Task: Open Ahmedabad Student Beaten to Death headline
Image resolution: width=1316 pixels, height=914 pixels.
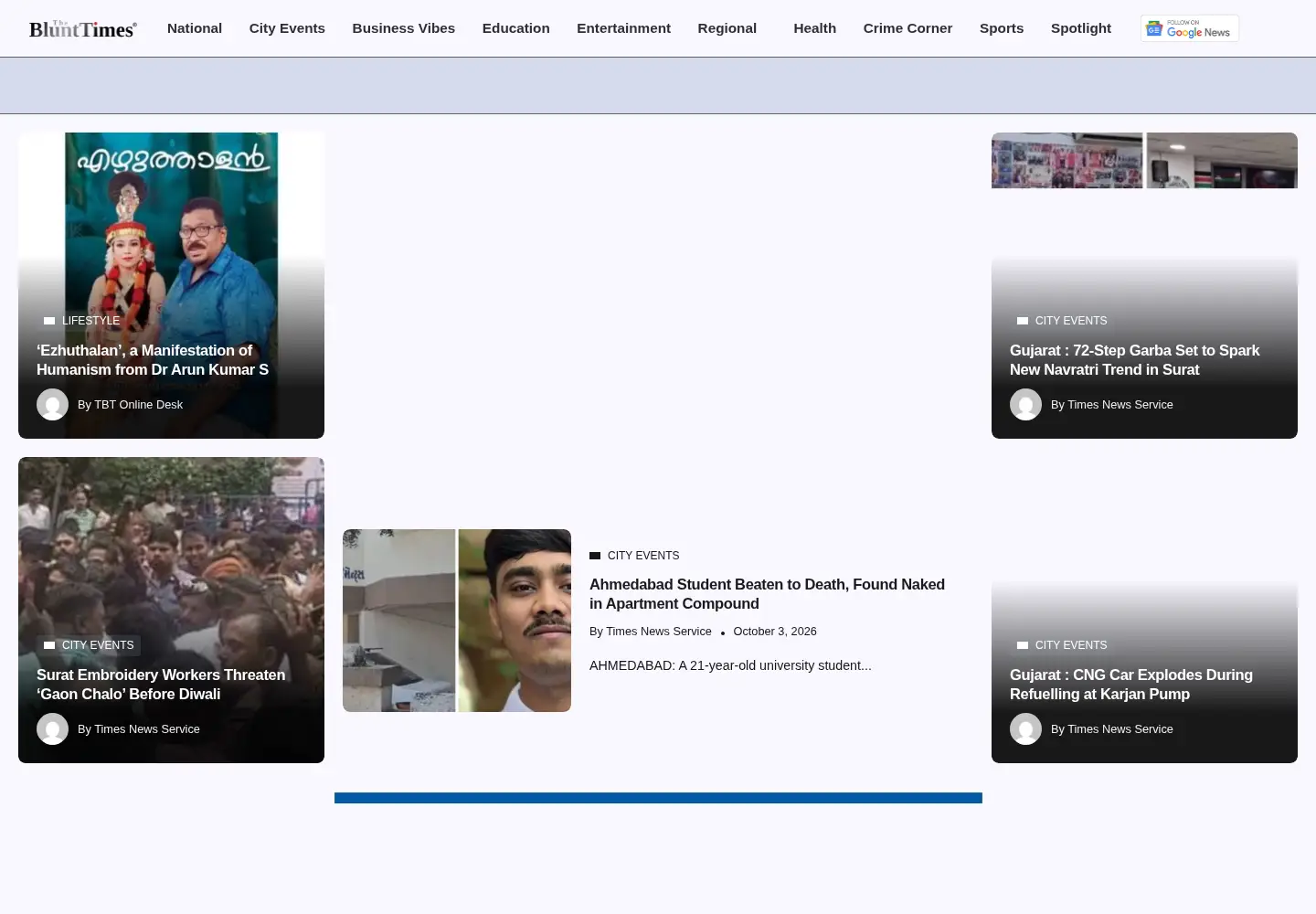Action: [x=767, y=594]
